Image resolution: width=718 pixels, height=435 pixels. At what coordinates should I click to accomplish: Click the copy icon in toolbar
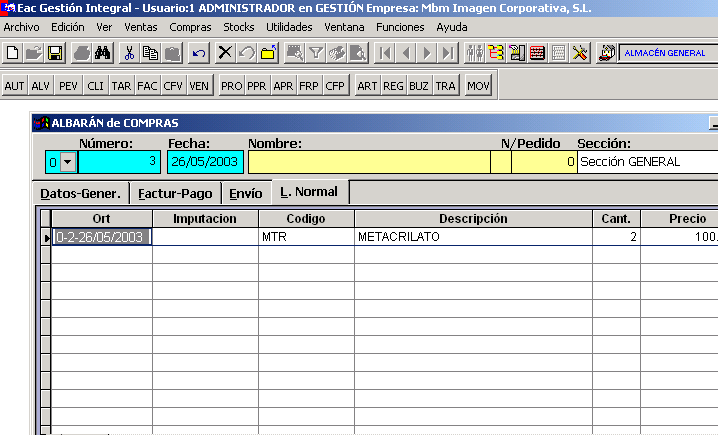click(150, 53)
